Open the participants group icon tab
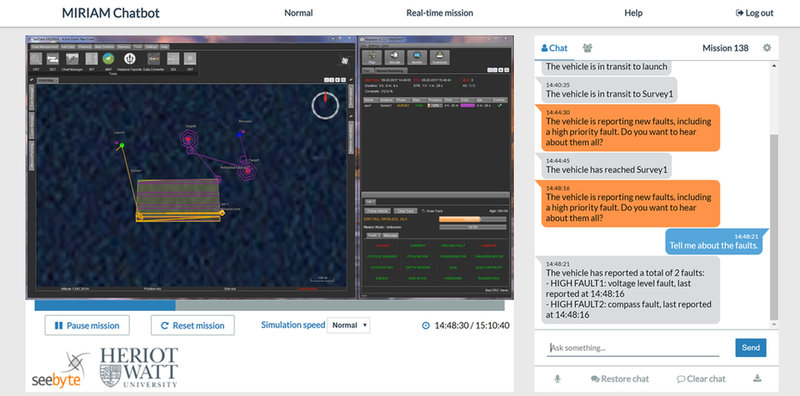The width and height of the screenshot is (800, 396). pos(588,48)
